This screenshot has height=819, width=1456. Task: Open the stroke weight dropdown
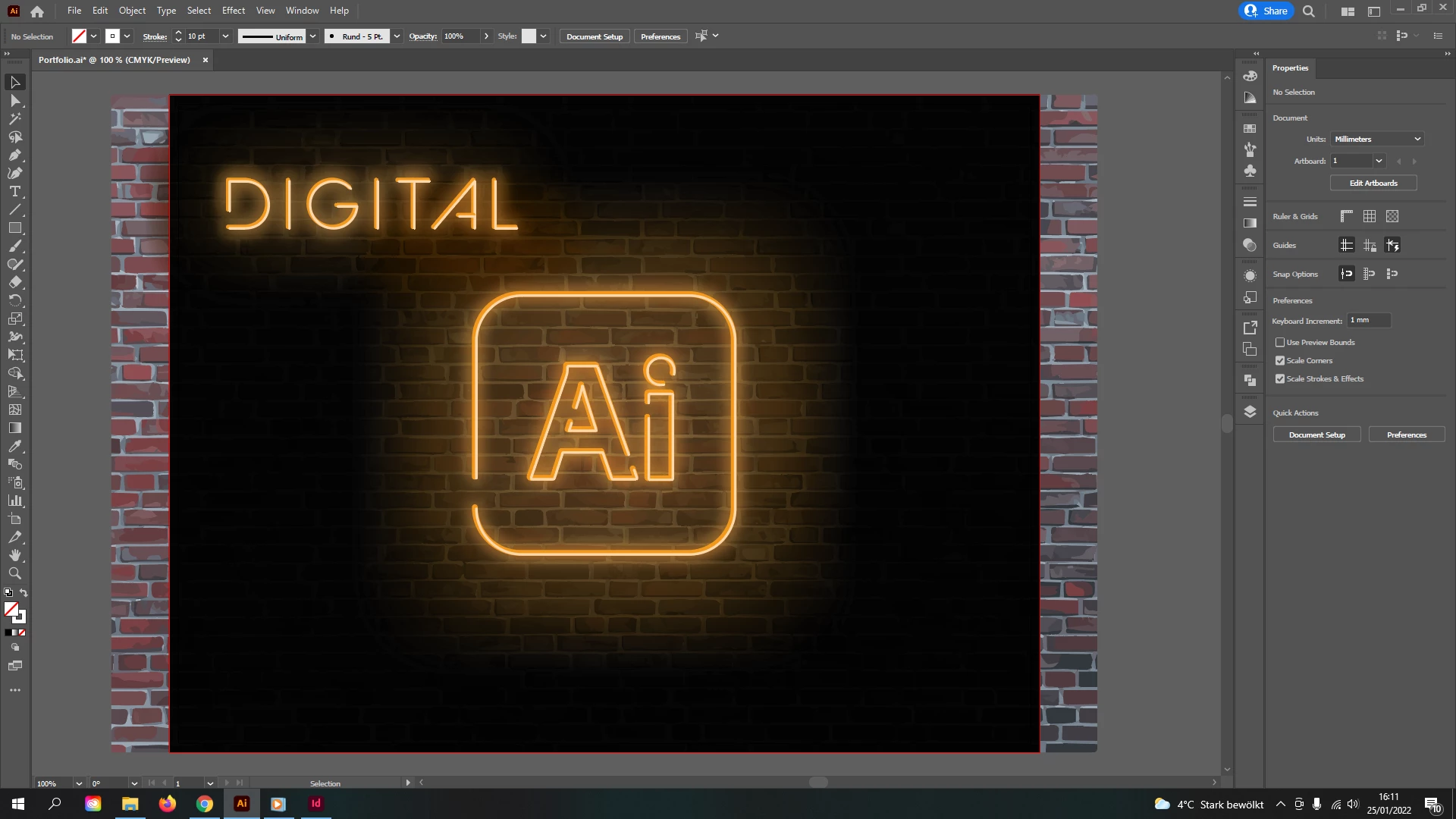pyautogui.click(x=225, y=36)
